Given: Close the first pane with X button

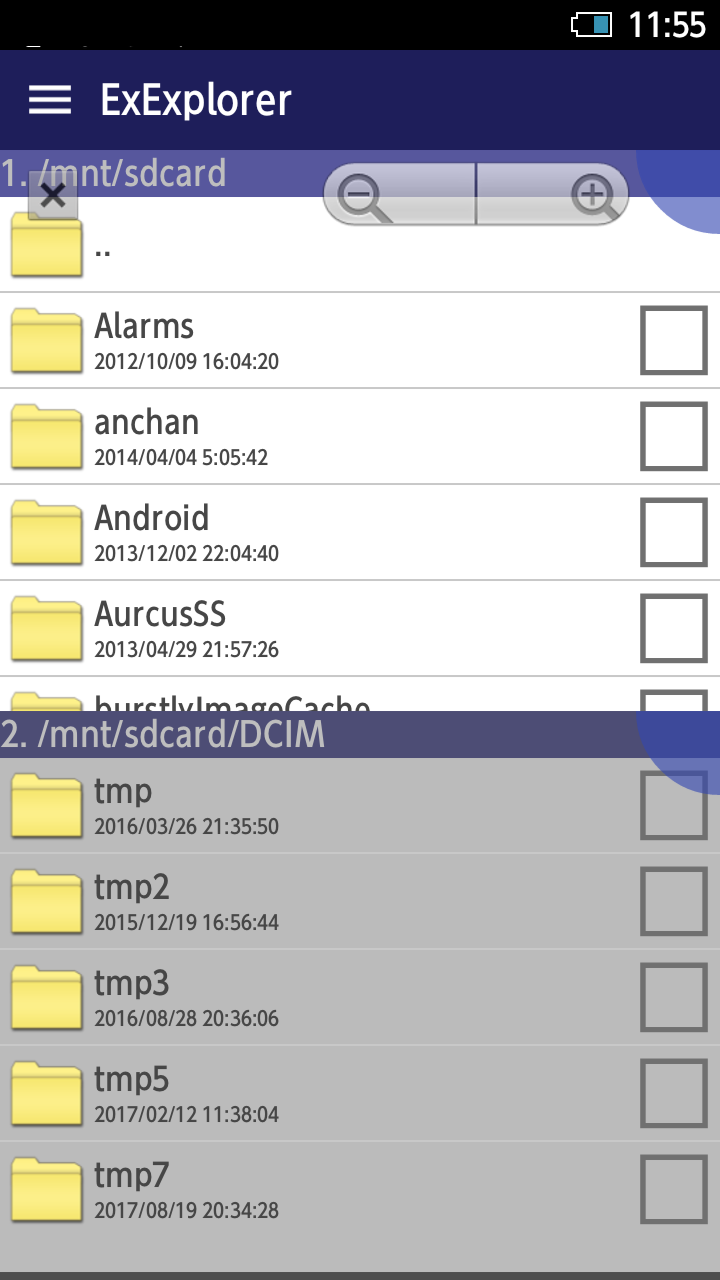Looking at the screenshot, I should [53, 196].
